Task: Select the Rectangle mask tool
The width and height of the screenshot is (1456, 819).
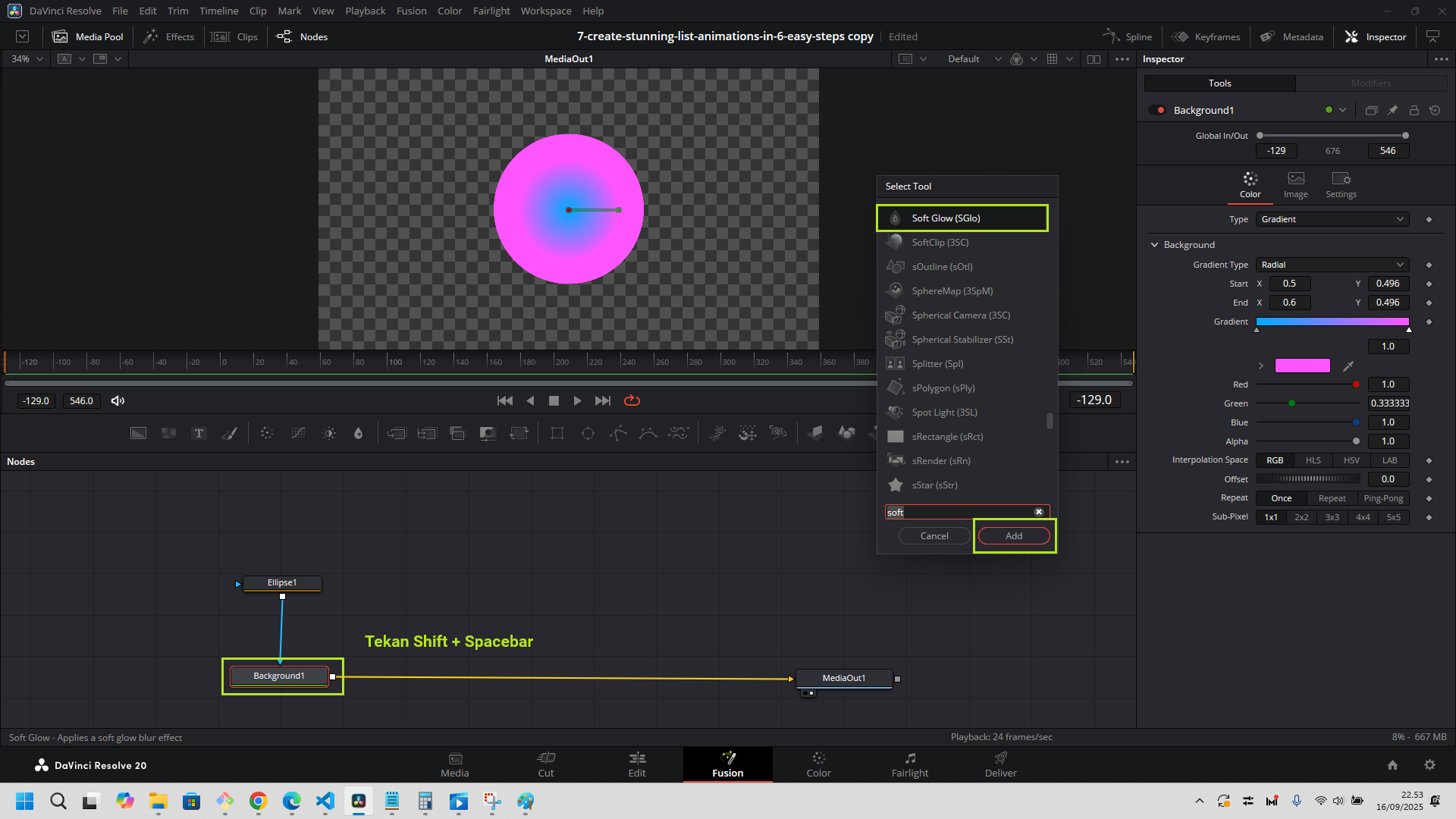Action: point(557,433)
